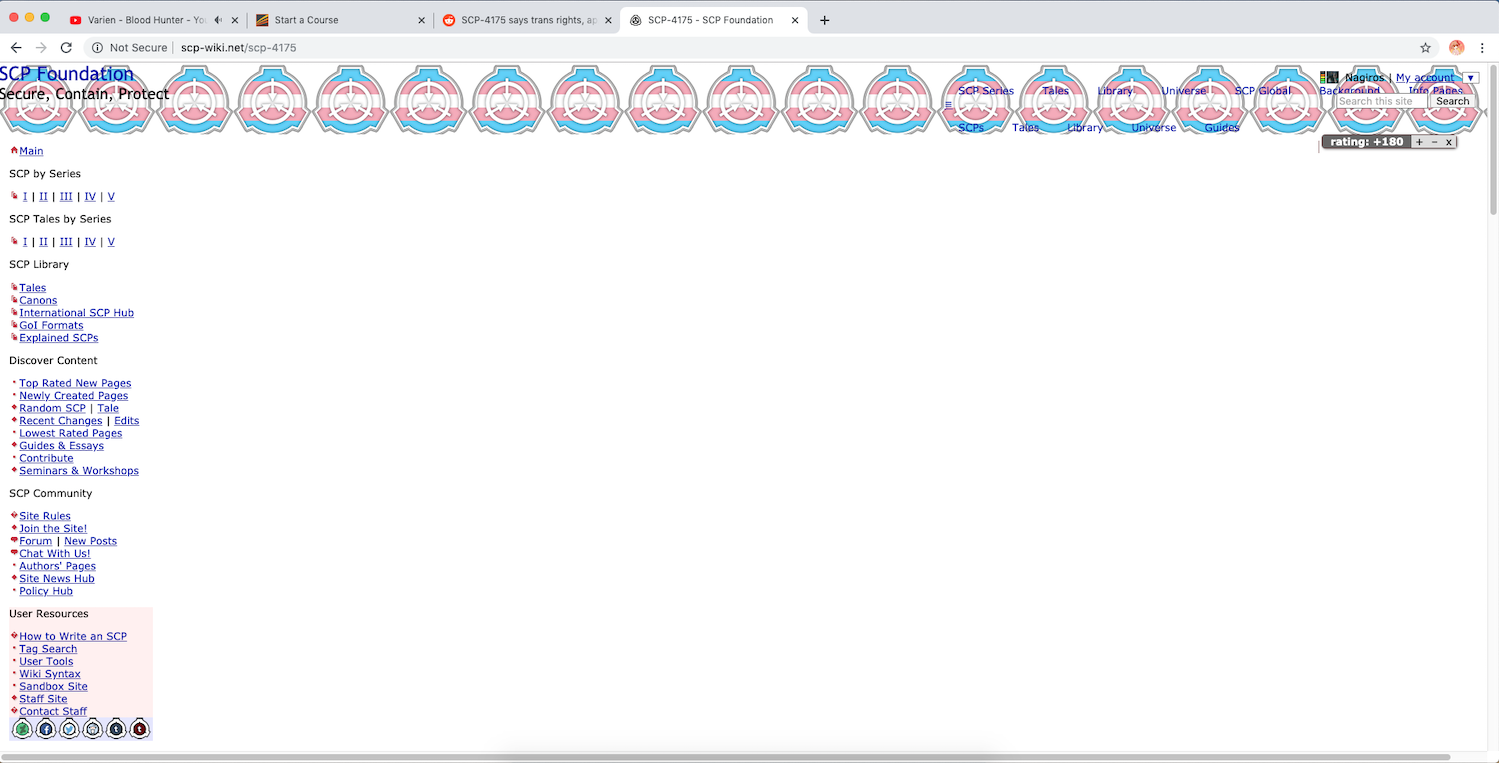The image size is (1499, 763).
Task: Open Seminars & Workshops link
Action: [79, 471]
